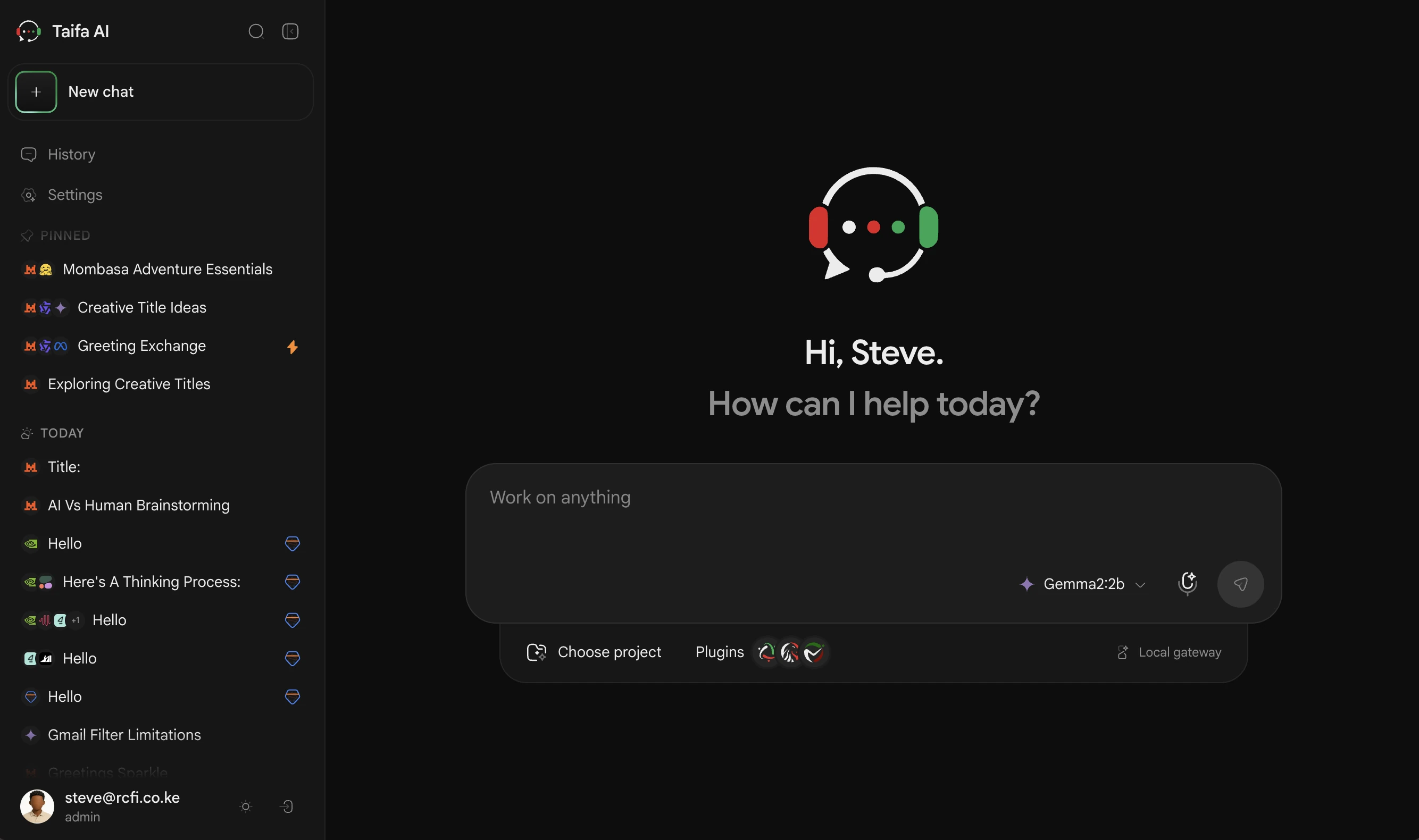
Task: Open the Gemma2:2b model dropdown
Action: (x=1083, y=584)
